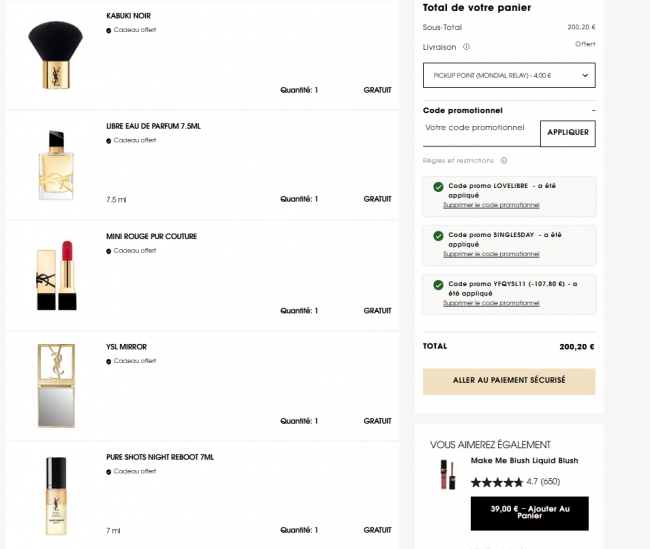Type in the promo code field
The image size is (650, 549).
pos(480,128)
